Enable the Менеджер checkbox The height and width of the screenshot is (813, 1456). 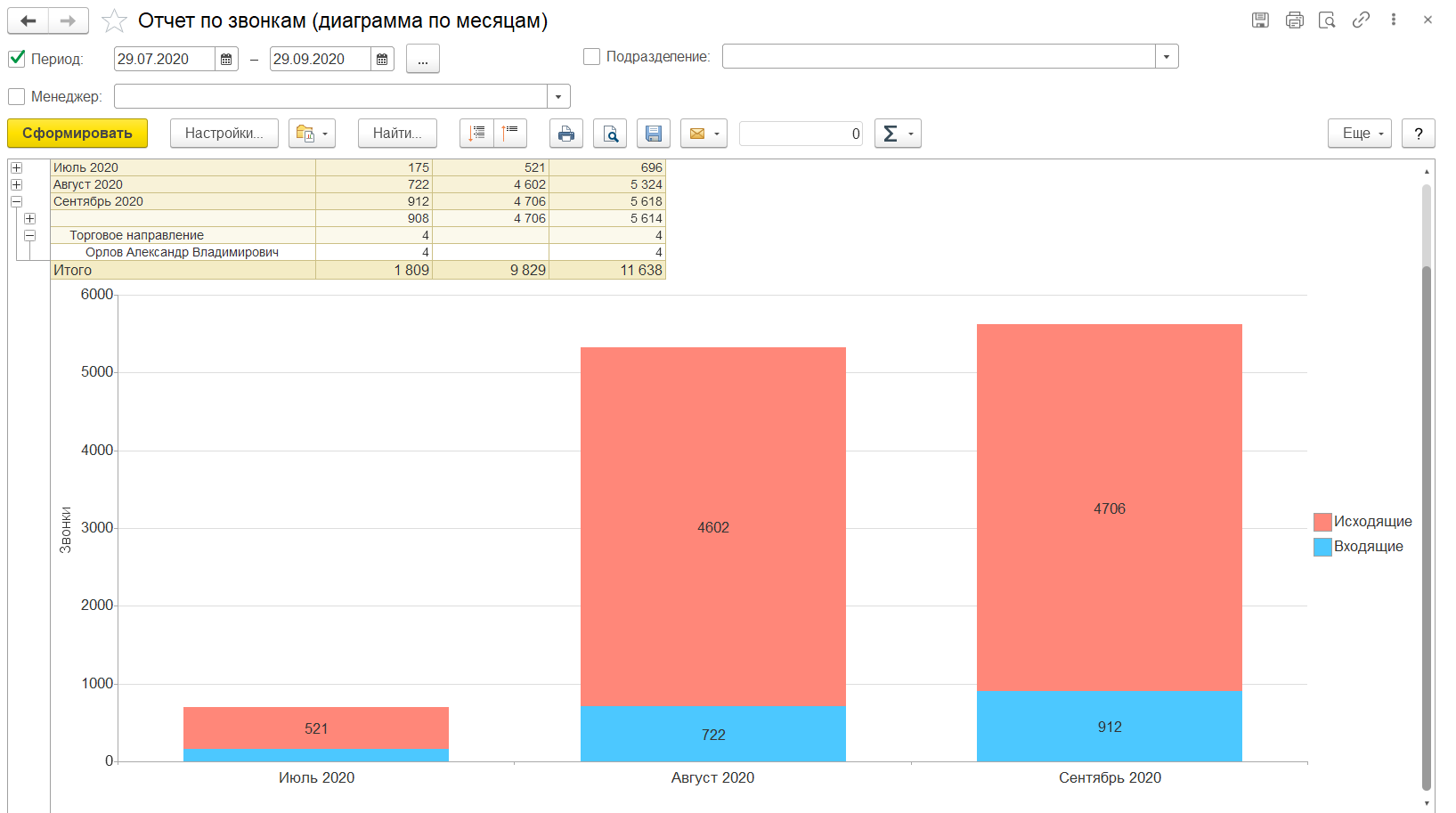(16, 95)
